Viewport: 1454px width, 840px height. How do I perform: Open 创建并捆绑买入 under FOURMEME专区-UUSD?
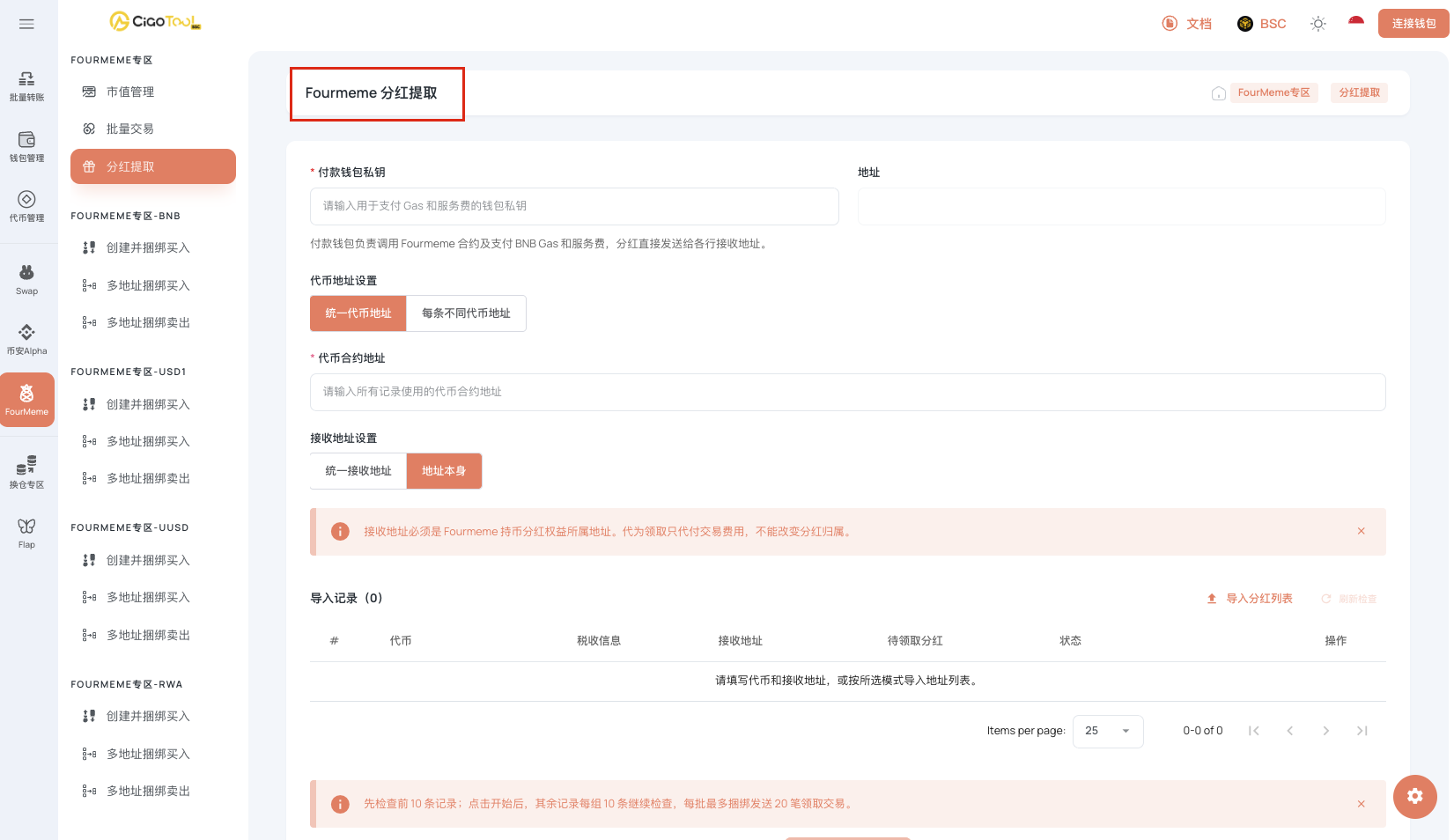tap(153, 560)
